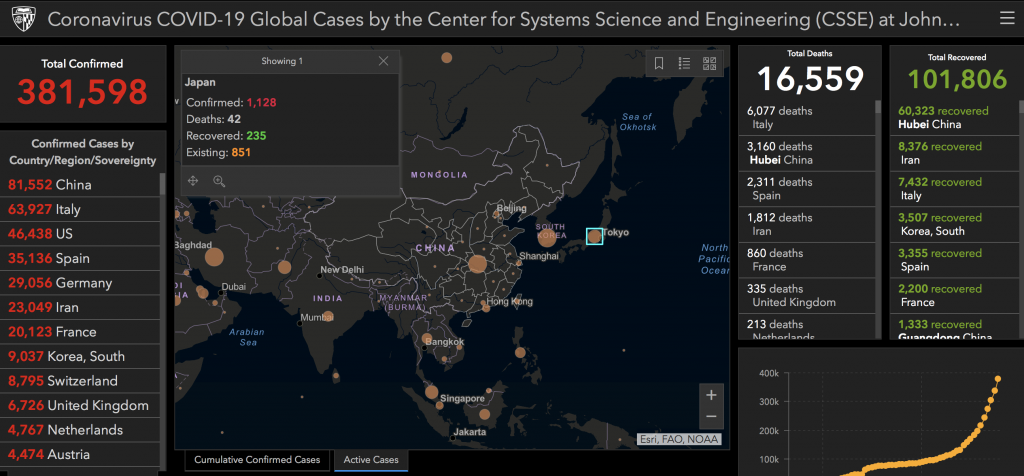Click 8,376 recovered Iran entry
Viewport: 1024px width, 476px height.
[x=953, y=153]
